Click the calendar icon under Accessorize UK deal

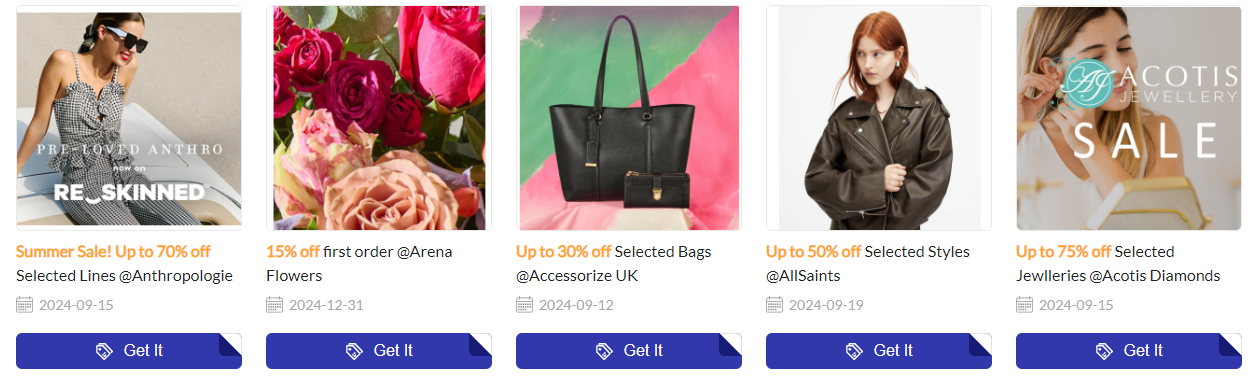coord(525,304)
